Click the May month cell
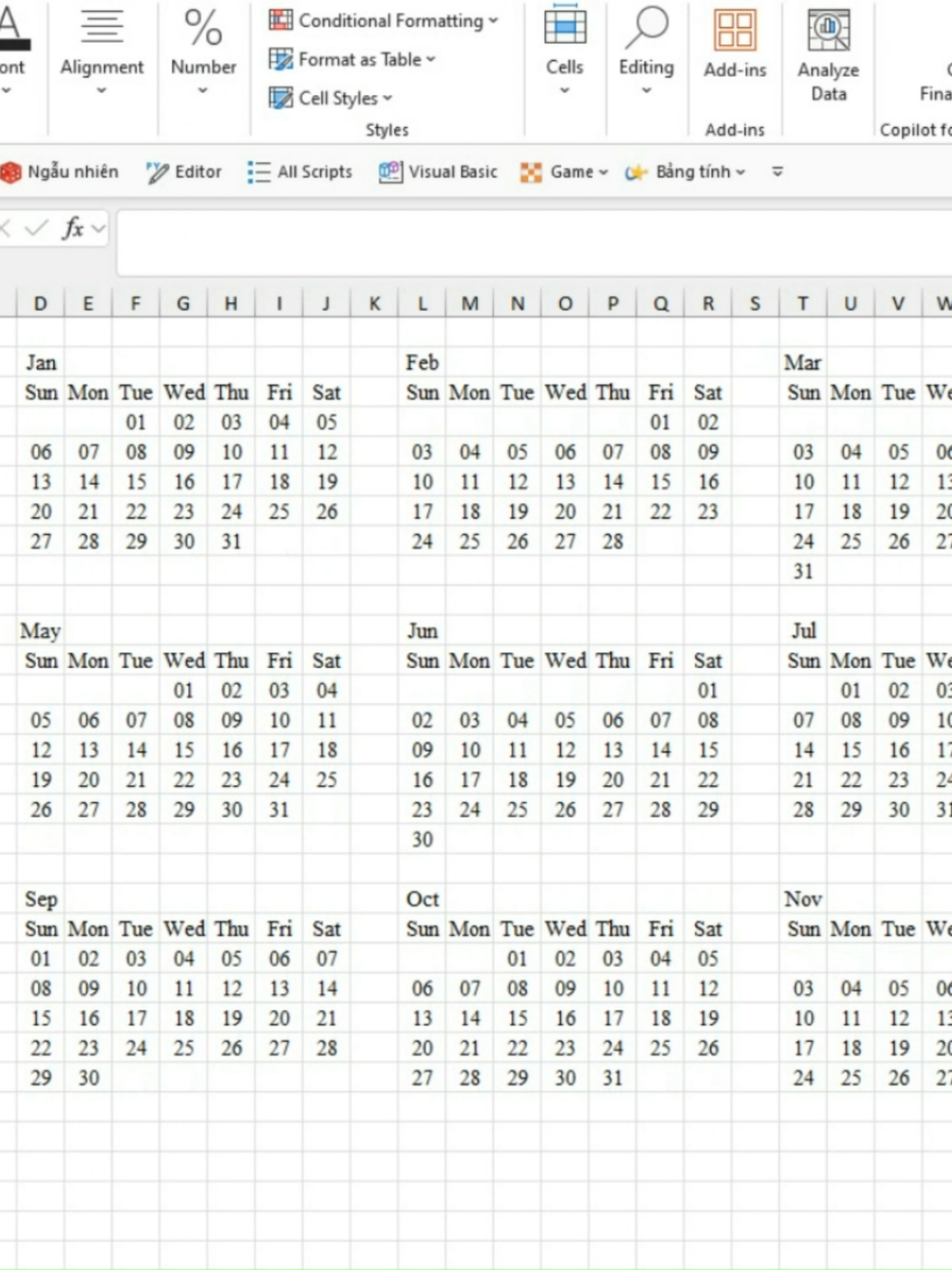 click(41, 631)
